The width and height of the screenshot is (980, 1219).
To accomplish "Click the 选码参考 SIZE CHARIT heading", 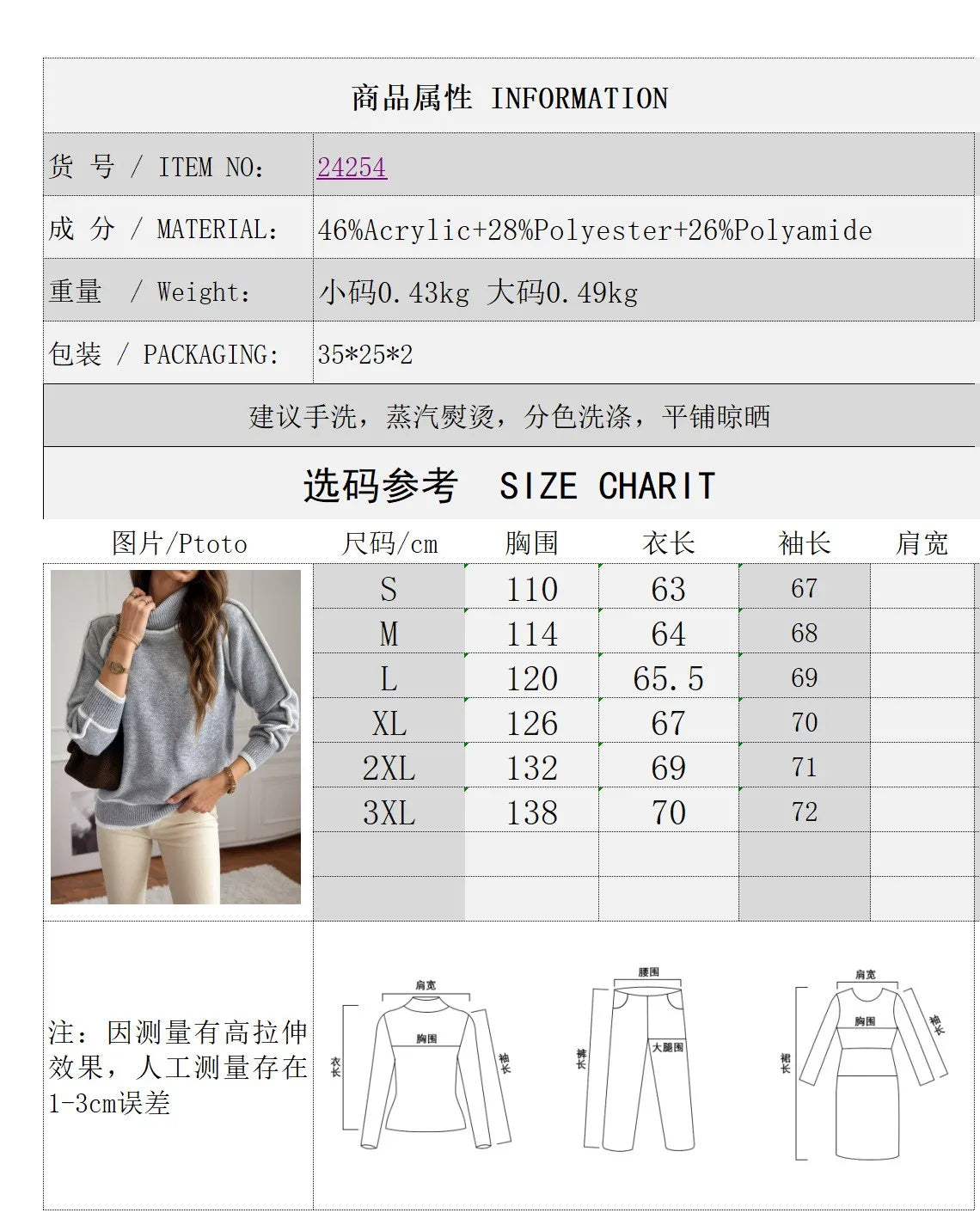I will coord(510,486).
